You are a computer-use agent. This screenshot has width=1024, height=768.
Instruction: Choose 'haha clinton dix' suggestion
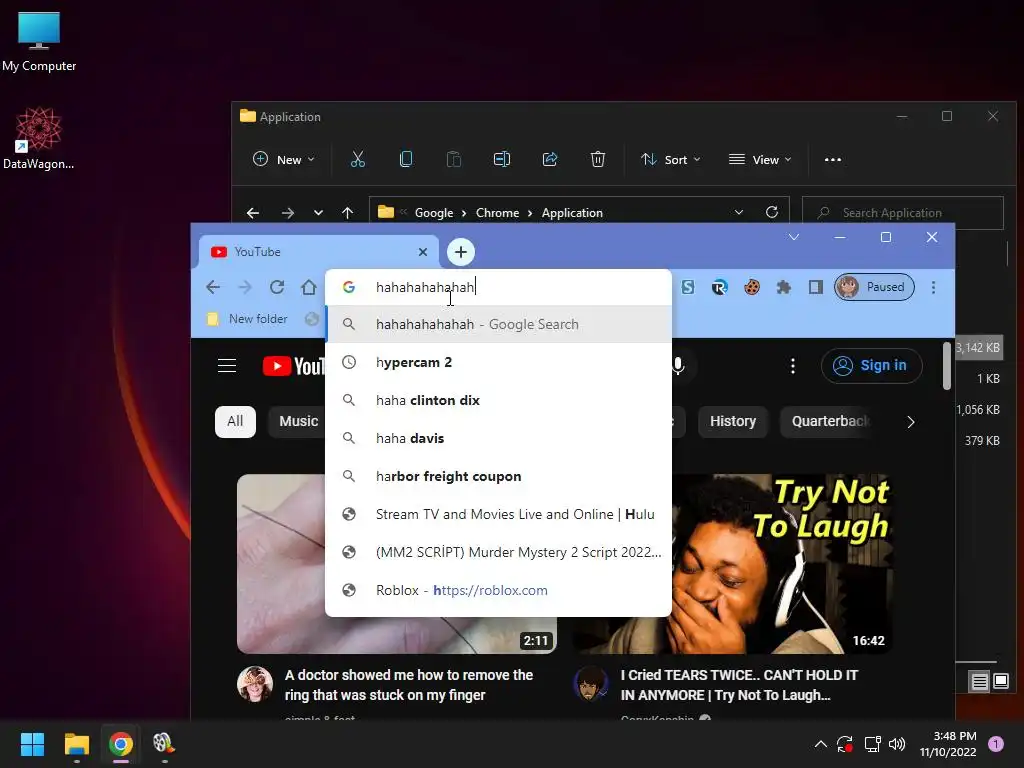pyautogui.click(x=498, y=400)
